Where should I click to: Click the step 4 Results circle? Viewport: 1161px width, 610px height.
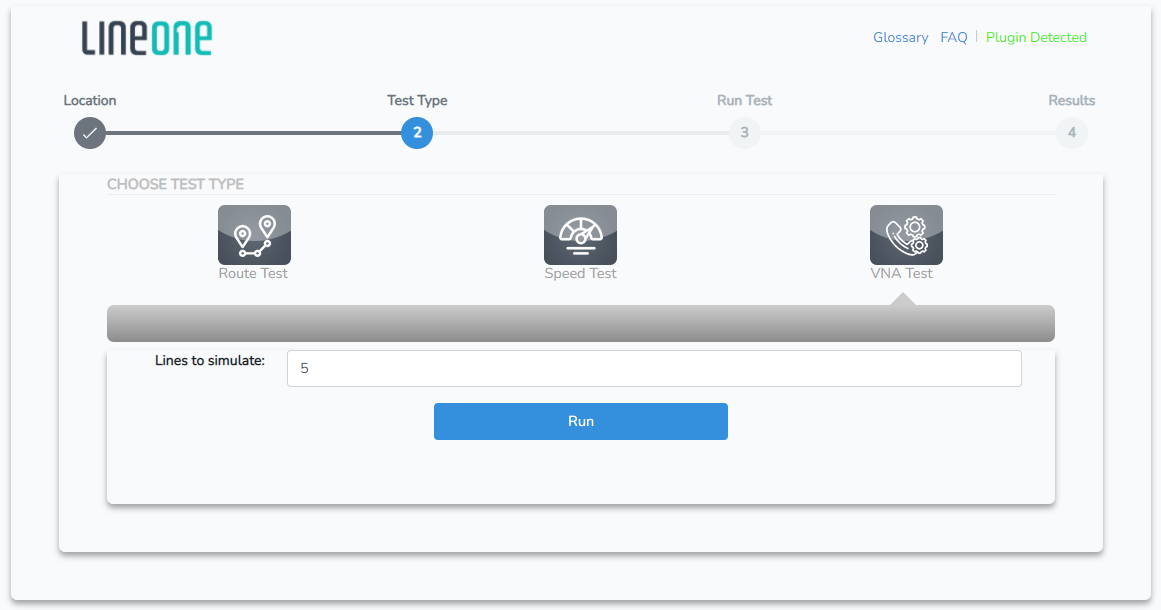tap(1071, 133)
